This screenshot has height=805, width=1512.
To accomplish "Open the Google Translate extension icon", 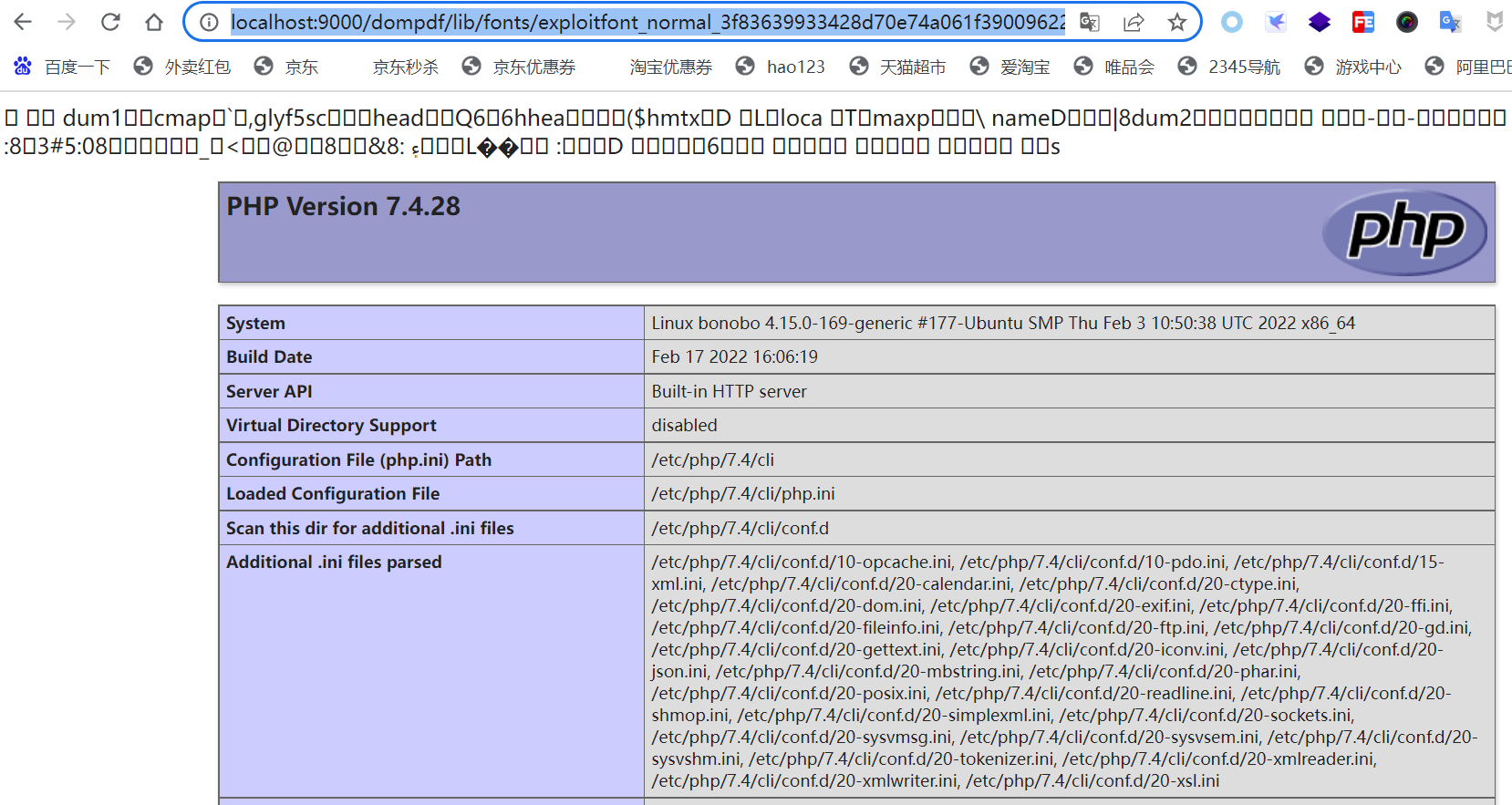I will click(x=1451, y=22).
